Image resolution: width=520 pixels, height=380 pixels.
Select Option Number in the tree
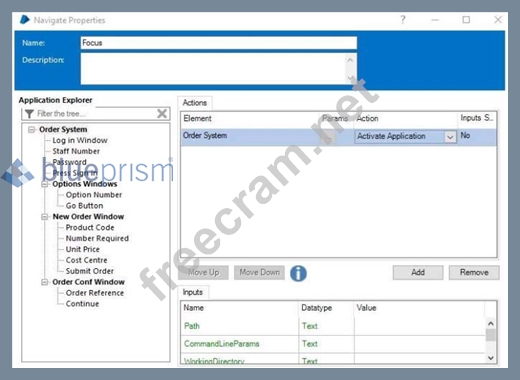click(94, 195)
